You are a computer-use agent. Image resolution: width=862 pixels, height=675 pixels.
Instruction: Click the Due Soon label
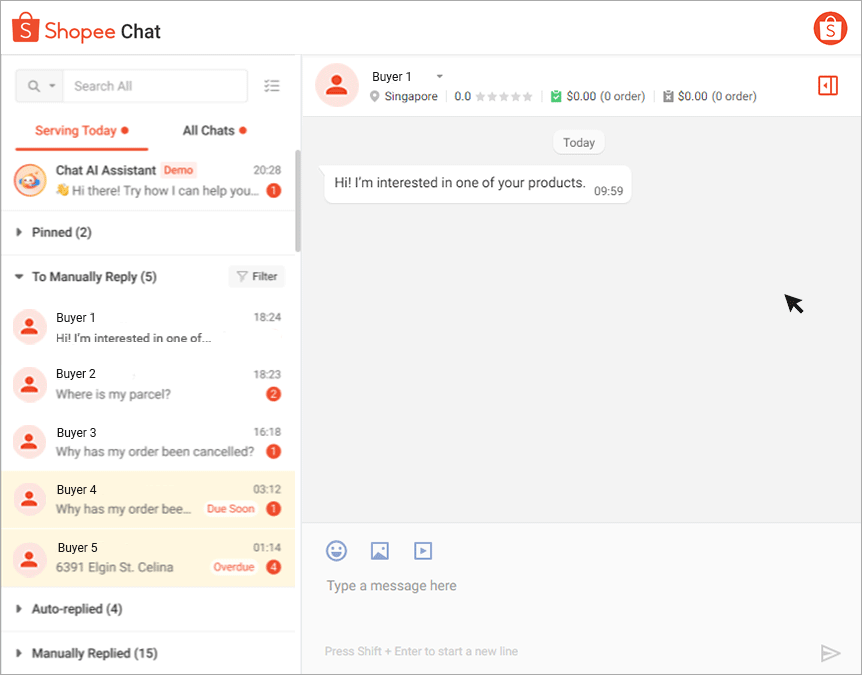point(230,509)
